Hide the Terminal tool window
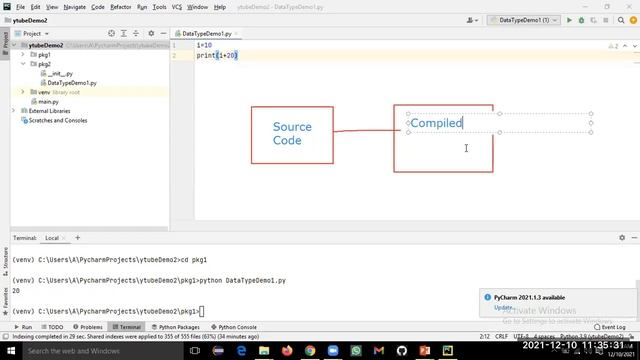The image size is (640, 360). [634, 237]
